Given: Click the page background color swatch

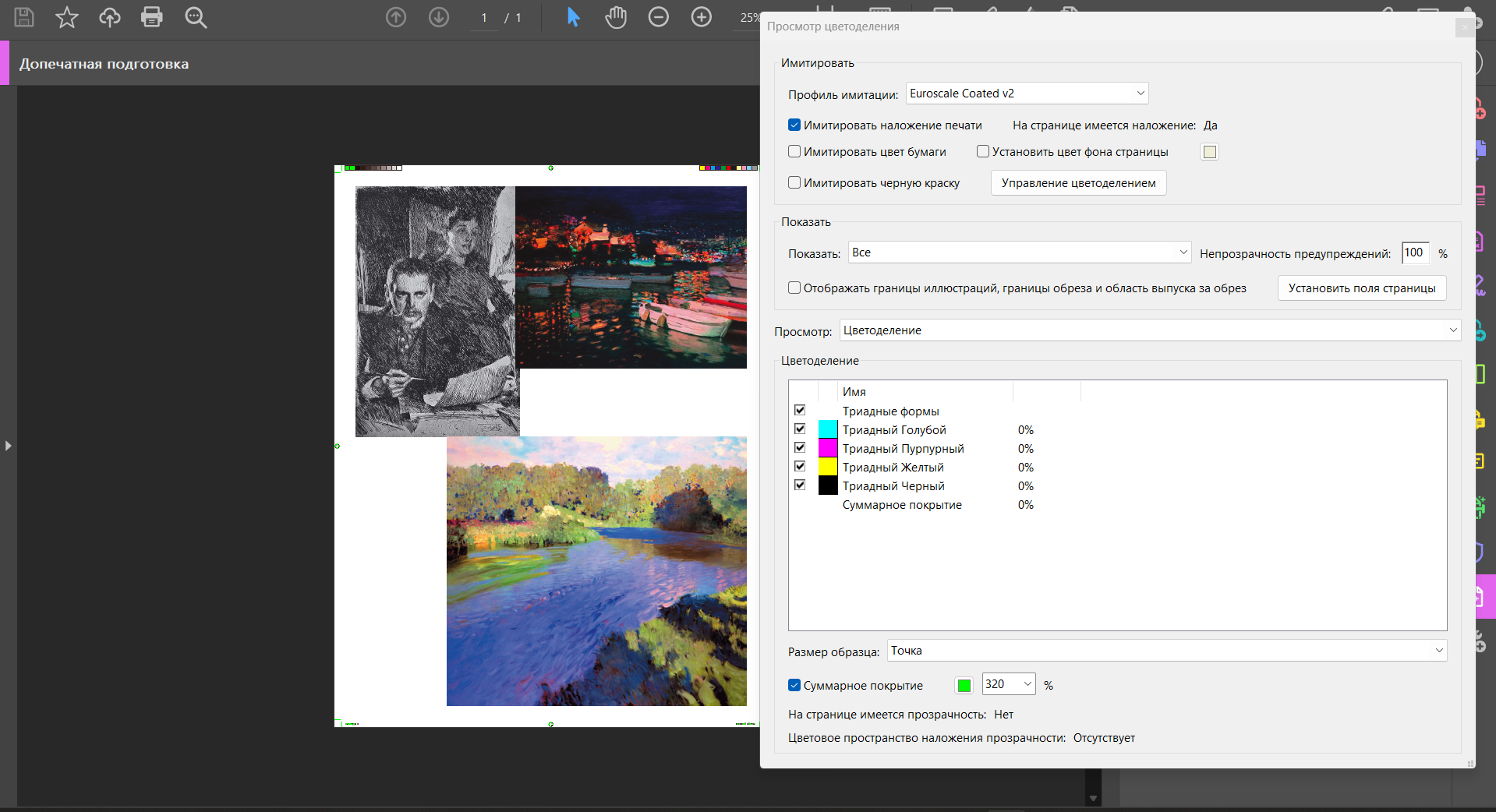Looking at the screenshot, I should [1210, 152].
